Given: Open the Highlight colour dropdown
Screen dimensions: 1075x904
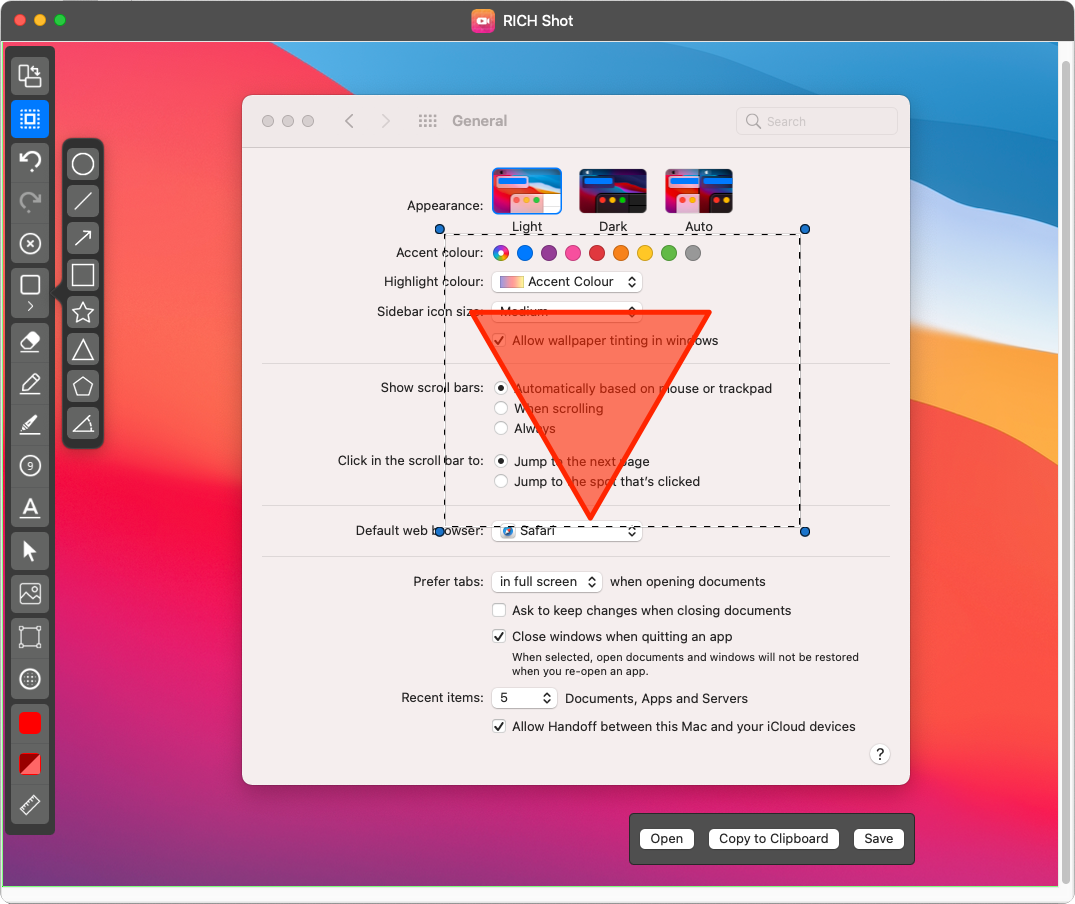Looking at the screenshot, I should click(567, 282).
